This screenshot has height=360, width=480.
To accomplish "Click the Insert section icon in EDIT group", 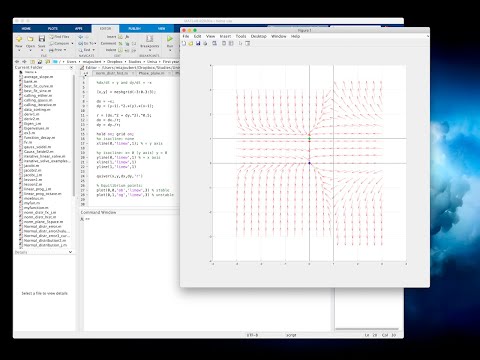I will point(120,37).
